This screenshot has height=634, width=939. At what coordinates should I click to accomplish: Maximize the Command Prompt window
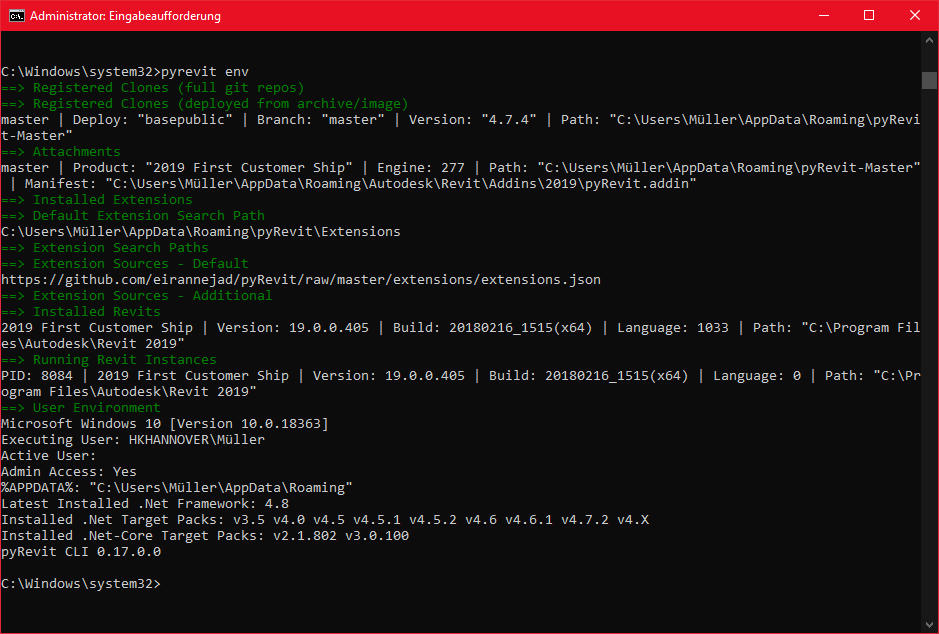tap(870, 15)
